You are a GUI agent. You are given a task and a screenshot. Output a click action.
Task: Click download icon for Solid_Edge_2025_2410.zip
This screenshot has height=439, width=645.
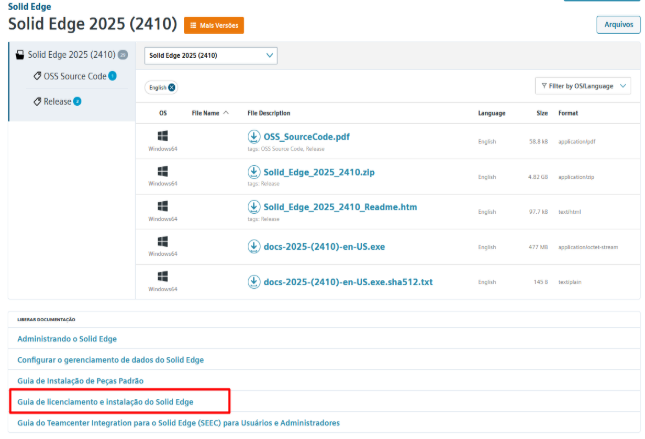254,172
